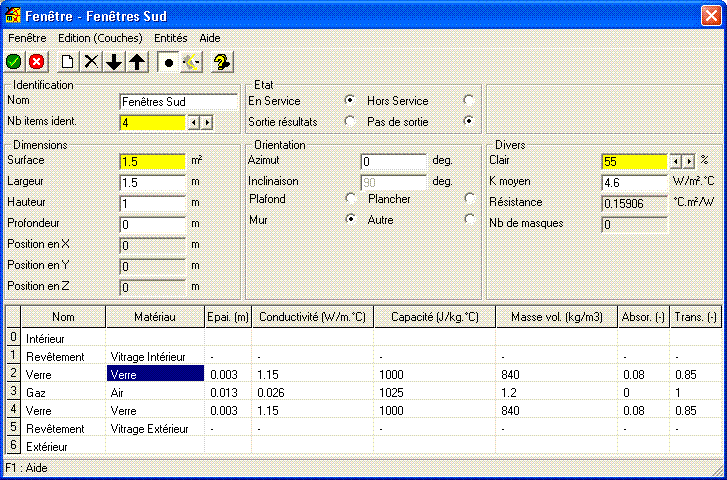The height and width of the screenshot is (480, 727).
Task: Click the Largeur input field
Action: (153, 183)
